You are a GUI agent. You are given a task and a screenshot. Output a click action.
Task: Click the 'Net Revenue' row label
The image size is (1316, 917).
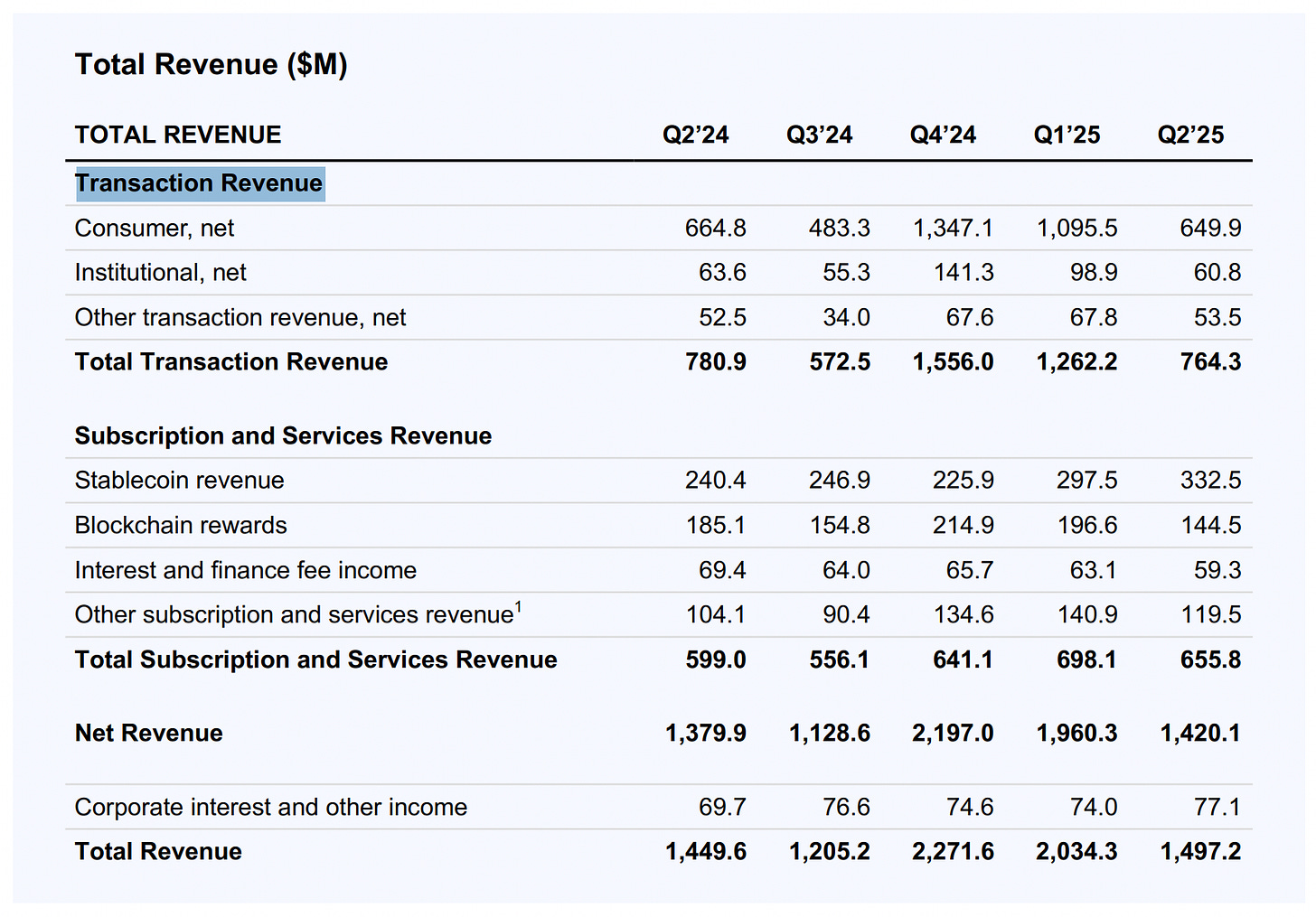[149, 734]
